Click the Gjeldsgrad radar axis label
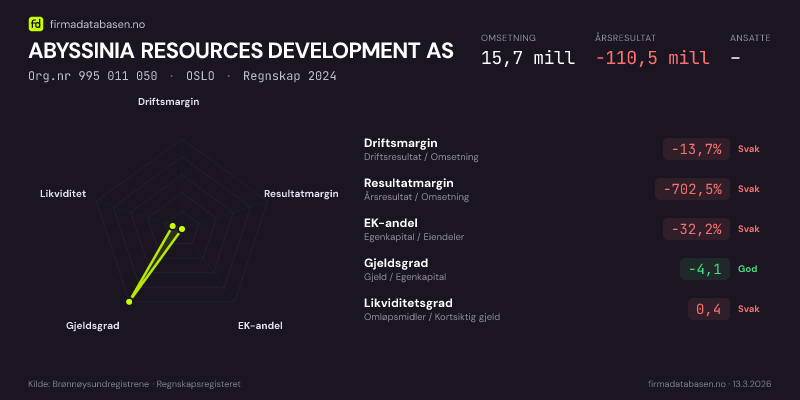Viewport: 800px width, 400px height. point(92,326)
